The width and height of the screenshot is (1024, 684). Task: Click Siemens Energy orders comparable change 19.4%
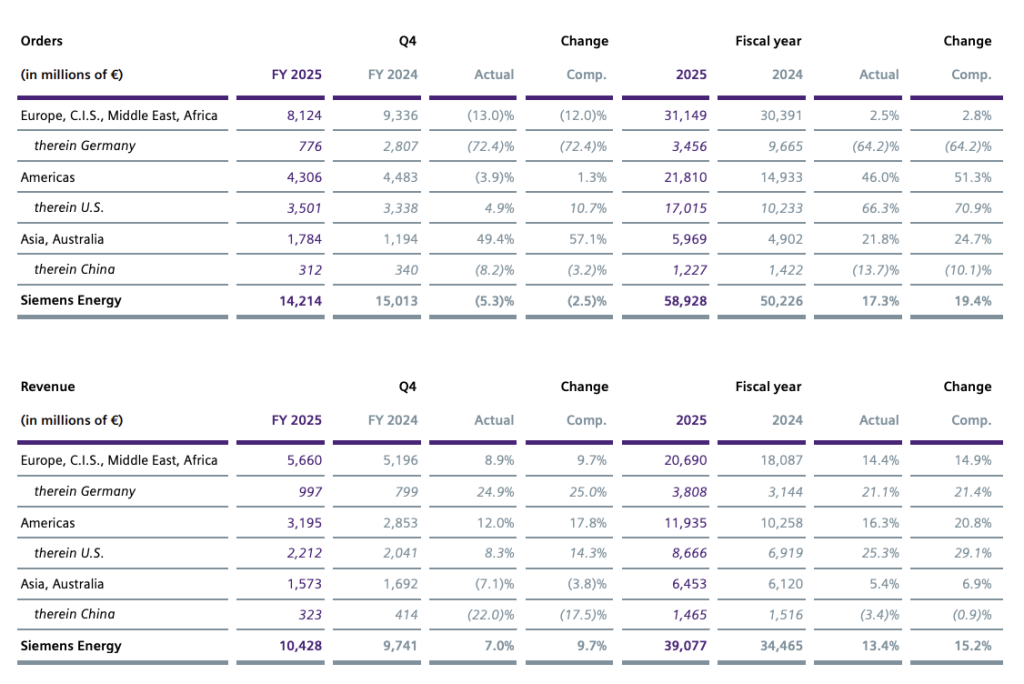coord(972,300)
